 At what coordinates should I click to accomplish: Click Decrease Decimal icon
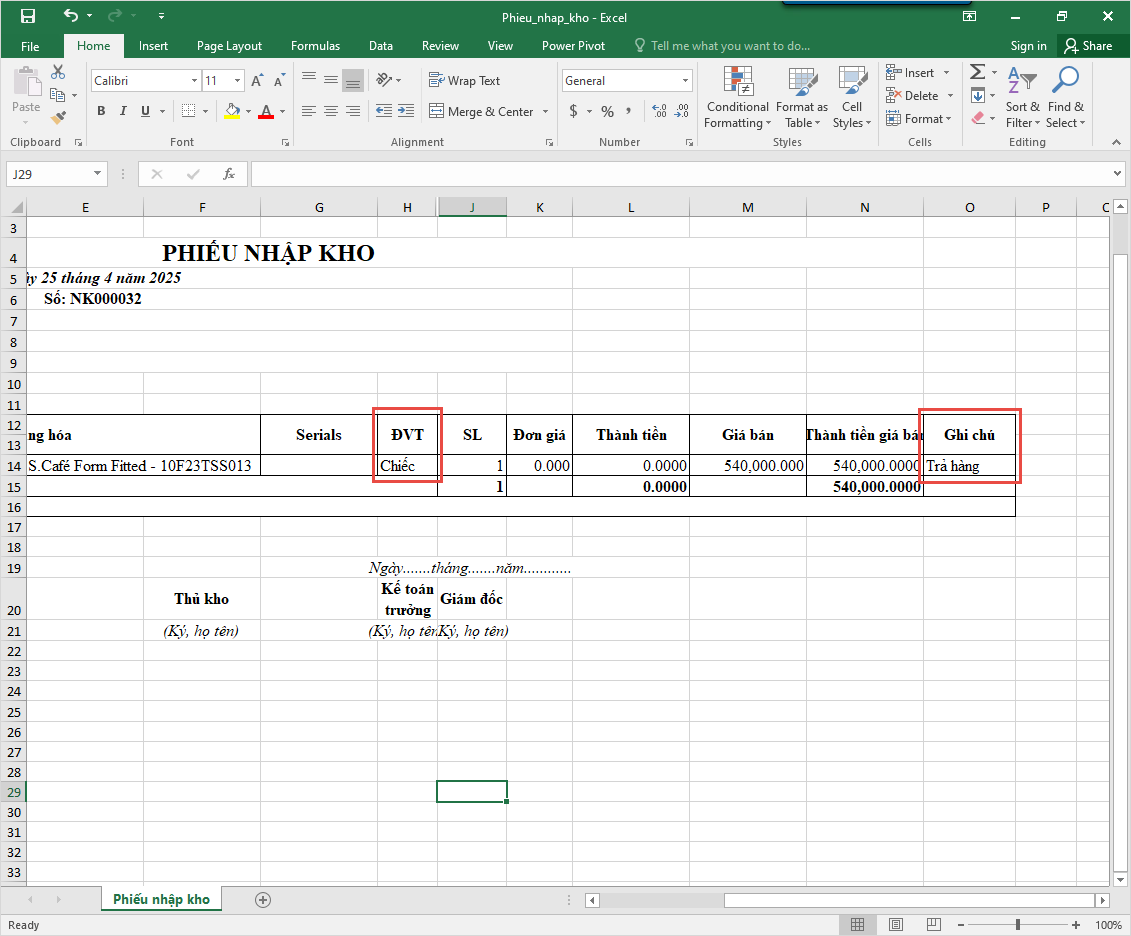point(682,111)
